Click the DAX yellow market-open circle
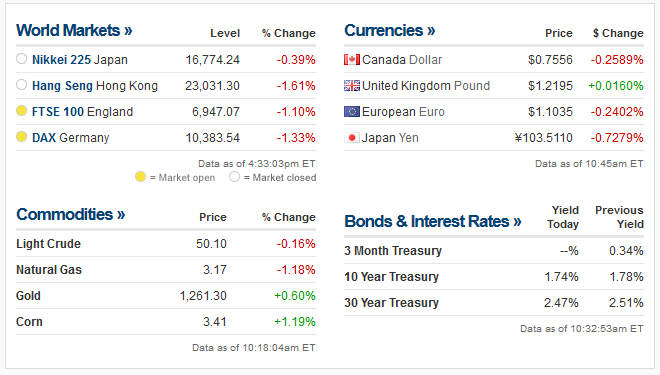 tap(21, 137)
